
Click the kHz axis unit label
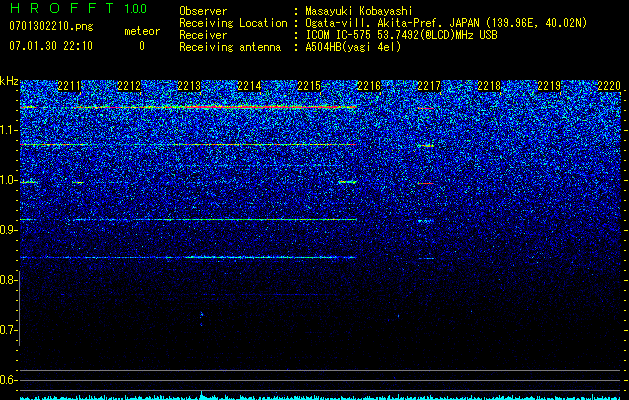click(9, 81)
